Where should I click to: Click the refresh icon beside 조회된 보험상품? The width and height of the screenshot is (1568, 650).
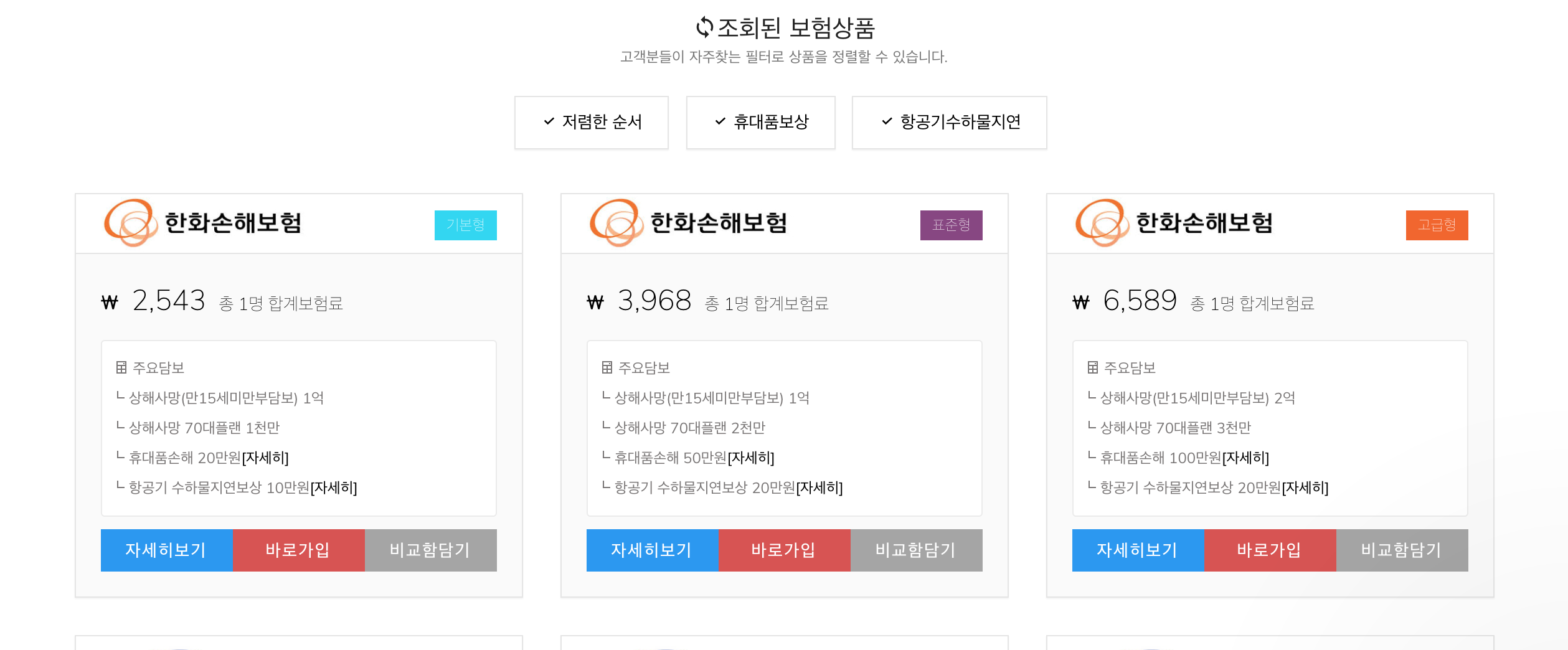pyautogui.click(x=704, y=27)
